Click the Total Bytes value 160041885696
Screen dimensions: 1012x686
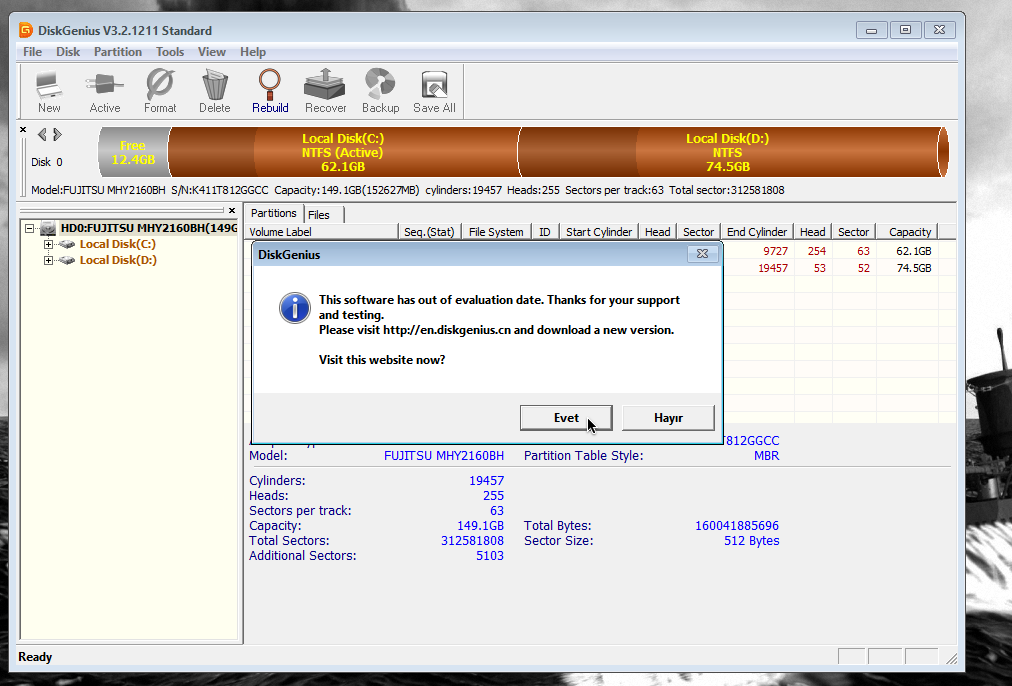pos(736,526)
